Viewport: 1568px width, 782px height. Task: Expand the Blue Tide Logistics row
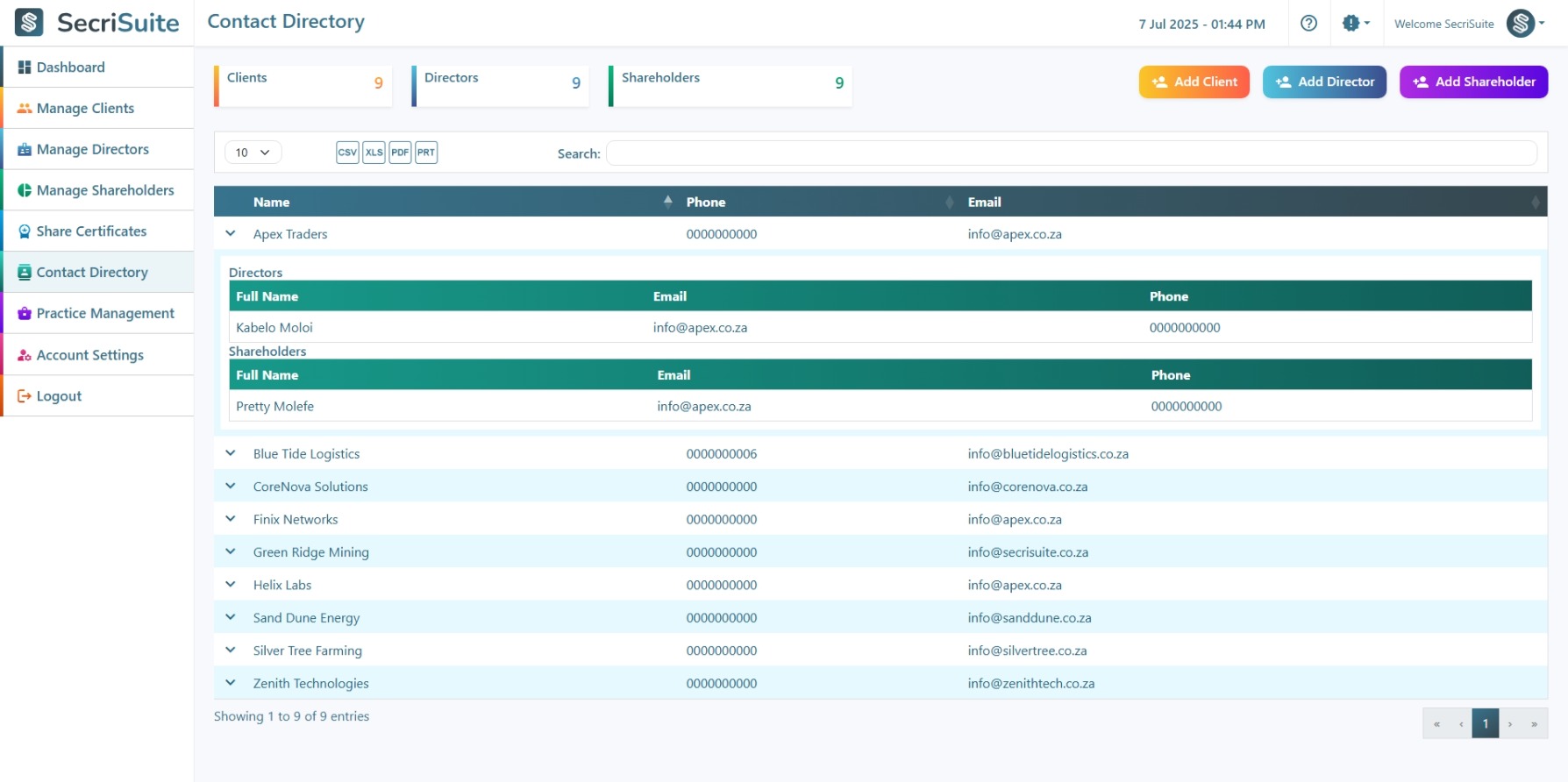click(x=231, y=454)
